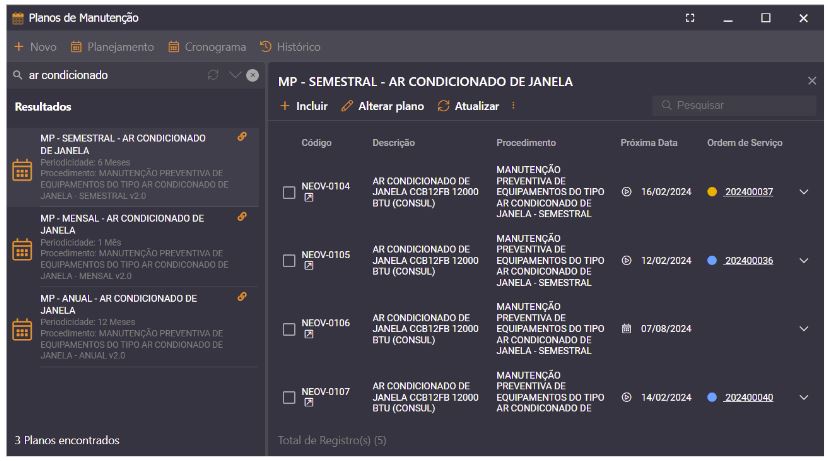
Task: Click the NEOV-0106 code text
Action: pos(325,323)
